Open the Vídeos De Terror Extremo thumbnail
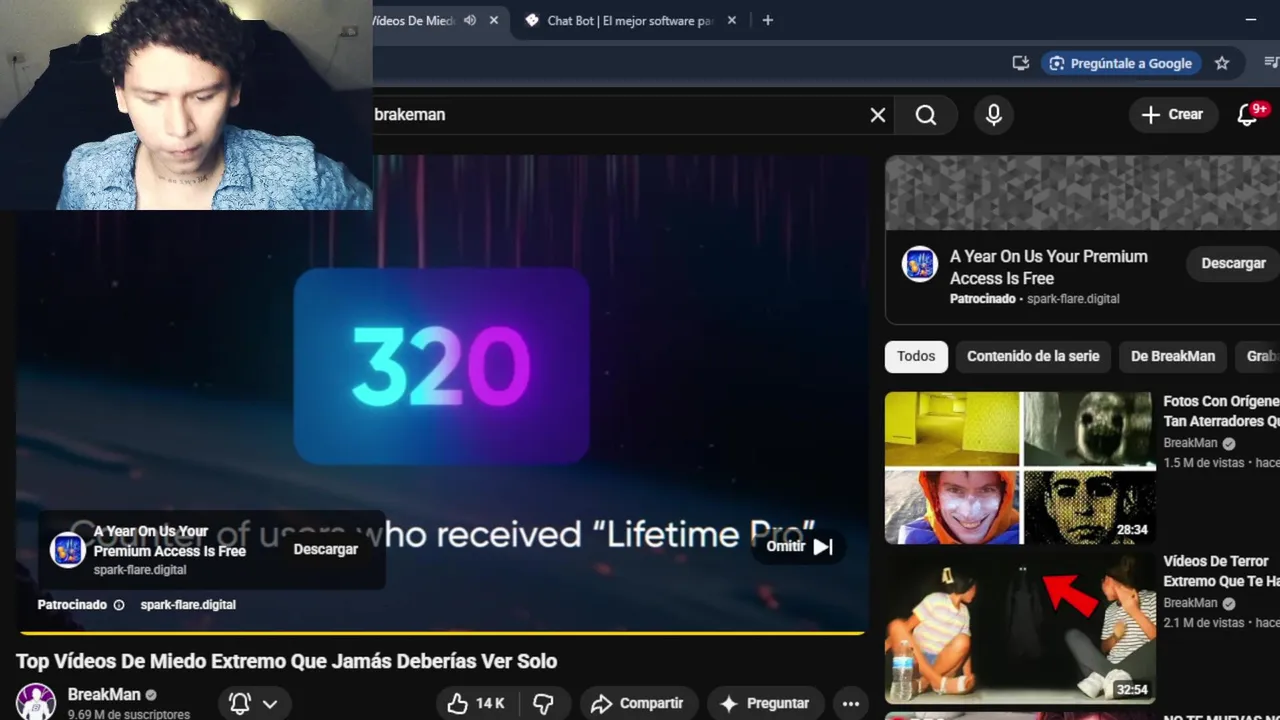The image size is (1280, 720). (1020, 628)
